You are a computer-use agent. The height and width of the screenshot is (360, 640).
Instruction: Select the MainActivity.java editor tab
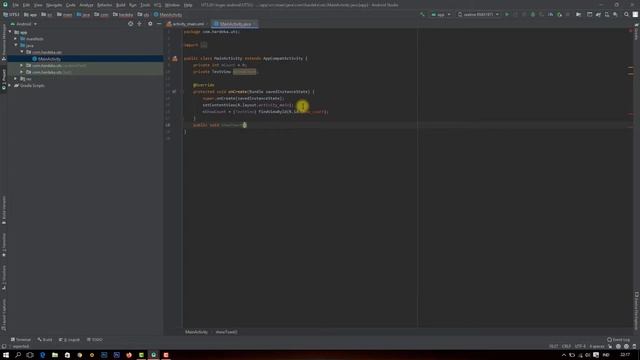pos(235,24)
